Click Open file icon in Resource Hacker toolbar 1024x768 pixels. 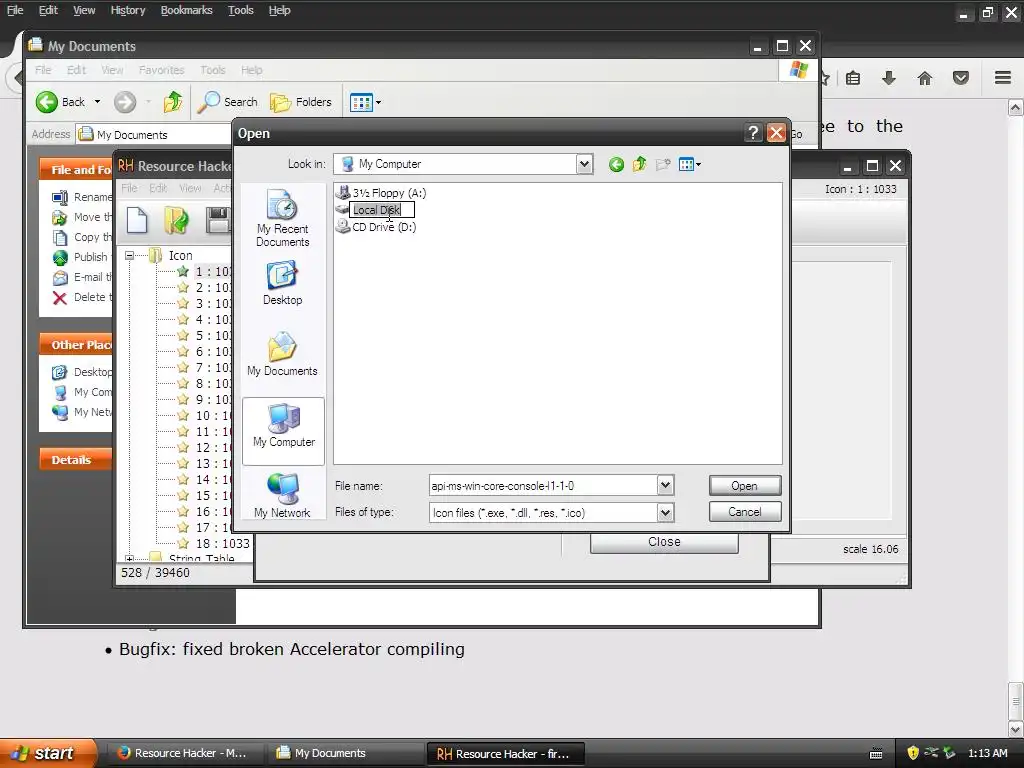click(176, 219)
